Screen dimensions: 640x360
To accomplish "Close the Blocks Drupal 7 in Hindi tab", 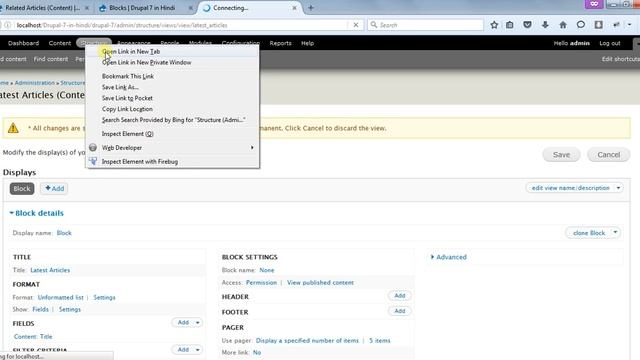I will (x=191, y=8).
